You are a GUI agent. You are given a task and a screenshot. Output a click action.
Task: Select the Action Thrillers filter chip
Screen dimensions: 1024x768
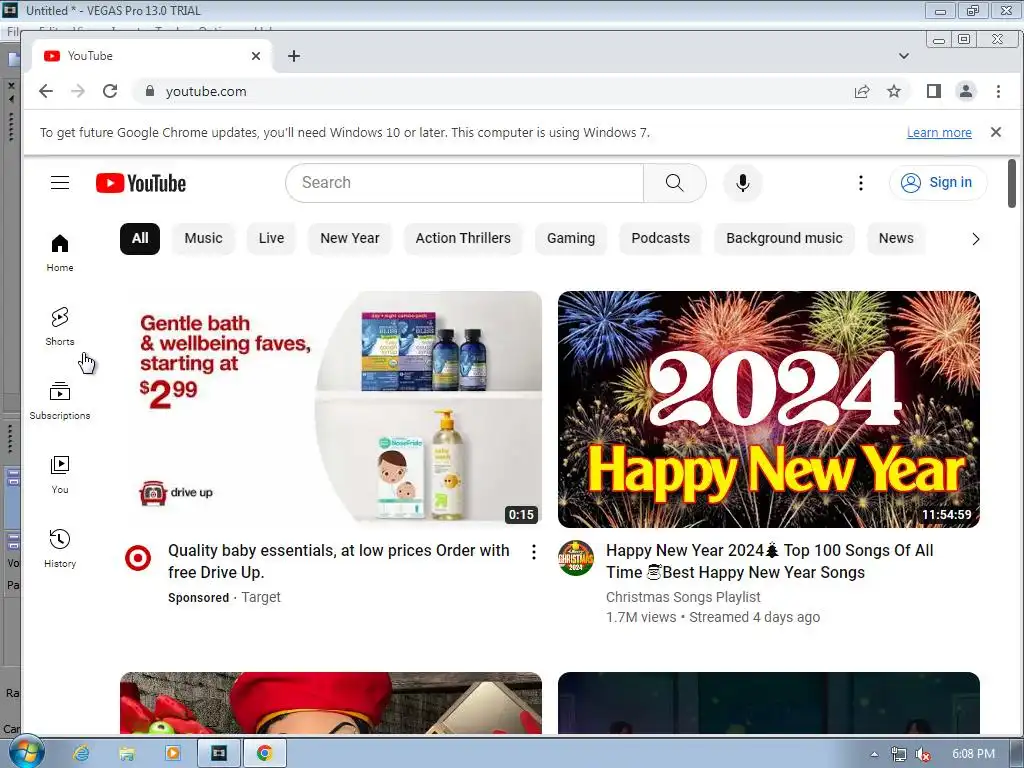click(463, 238)
